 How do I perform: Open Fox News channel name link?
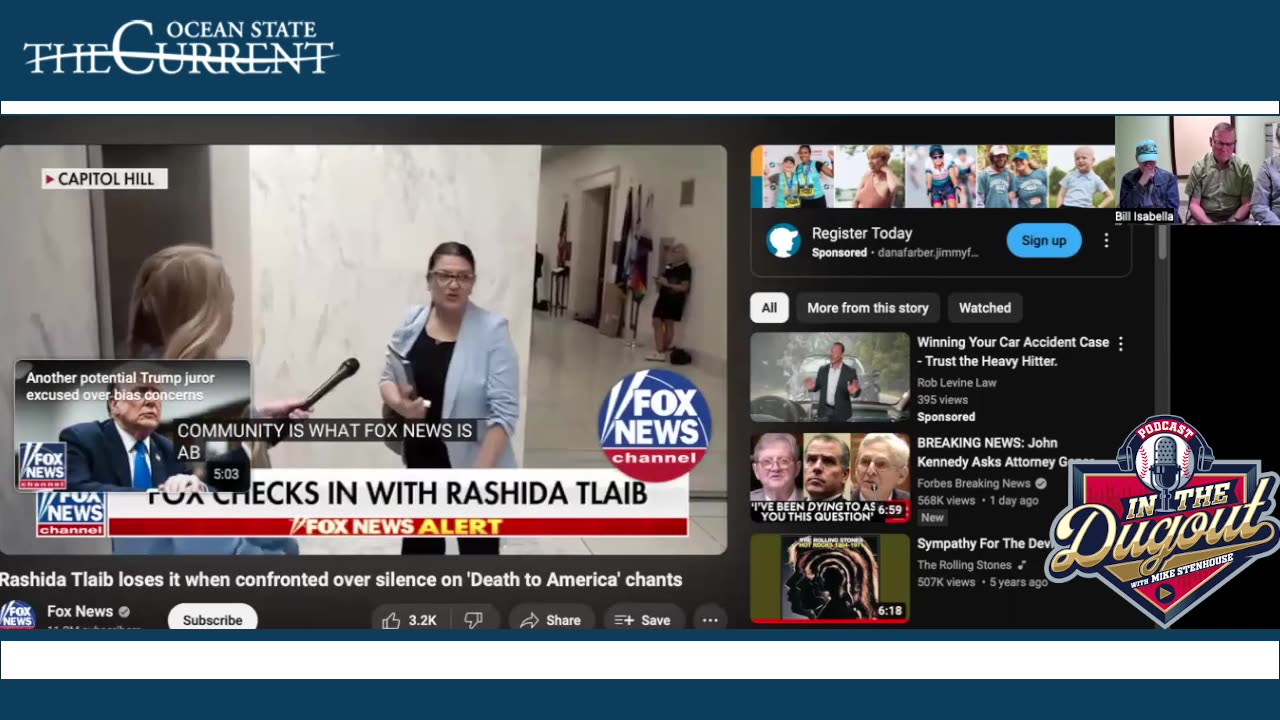(80, 611)
